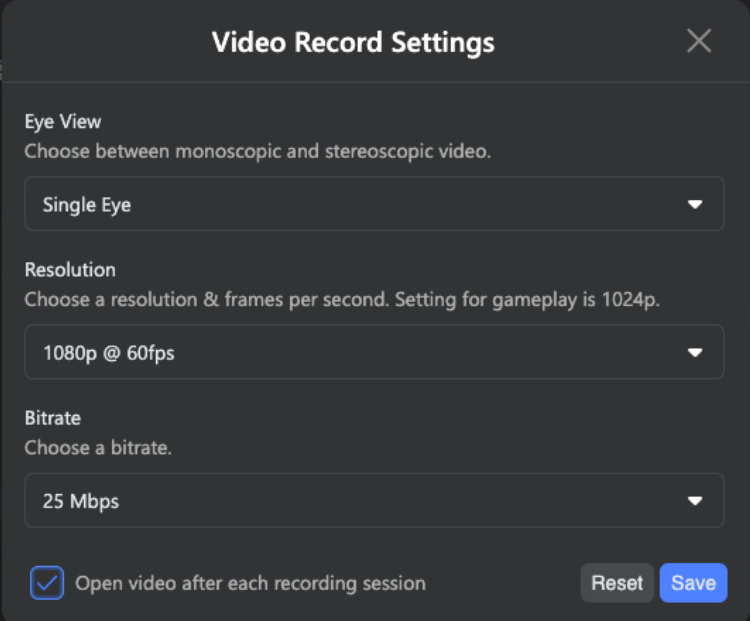Click the Eye View dropdown arrow
The width and height of the screenshot is (750, 621).
point(695,205)
